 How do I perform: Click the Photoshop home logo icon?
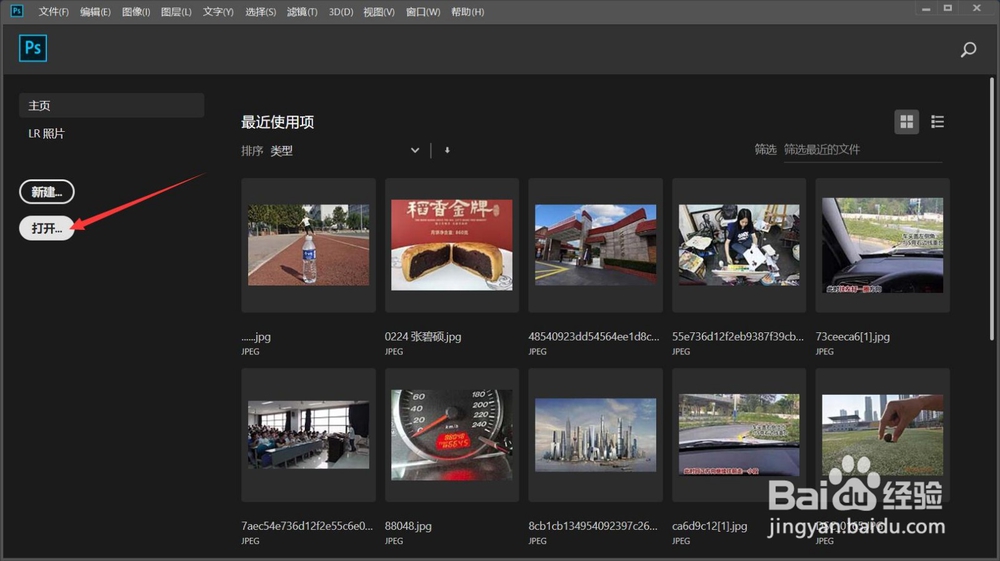[33, 48]
